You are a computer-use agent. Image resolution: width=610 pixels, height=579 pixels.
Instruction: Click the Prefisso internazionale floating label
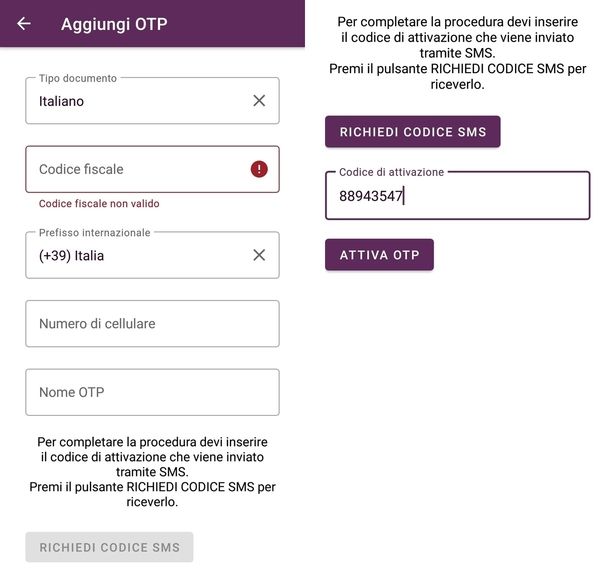tap(95, 233)
